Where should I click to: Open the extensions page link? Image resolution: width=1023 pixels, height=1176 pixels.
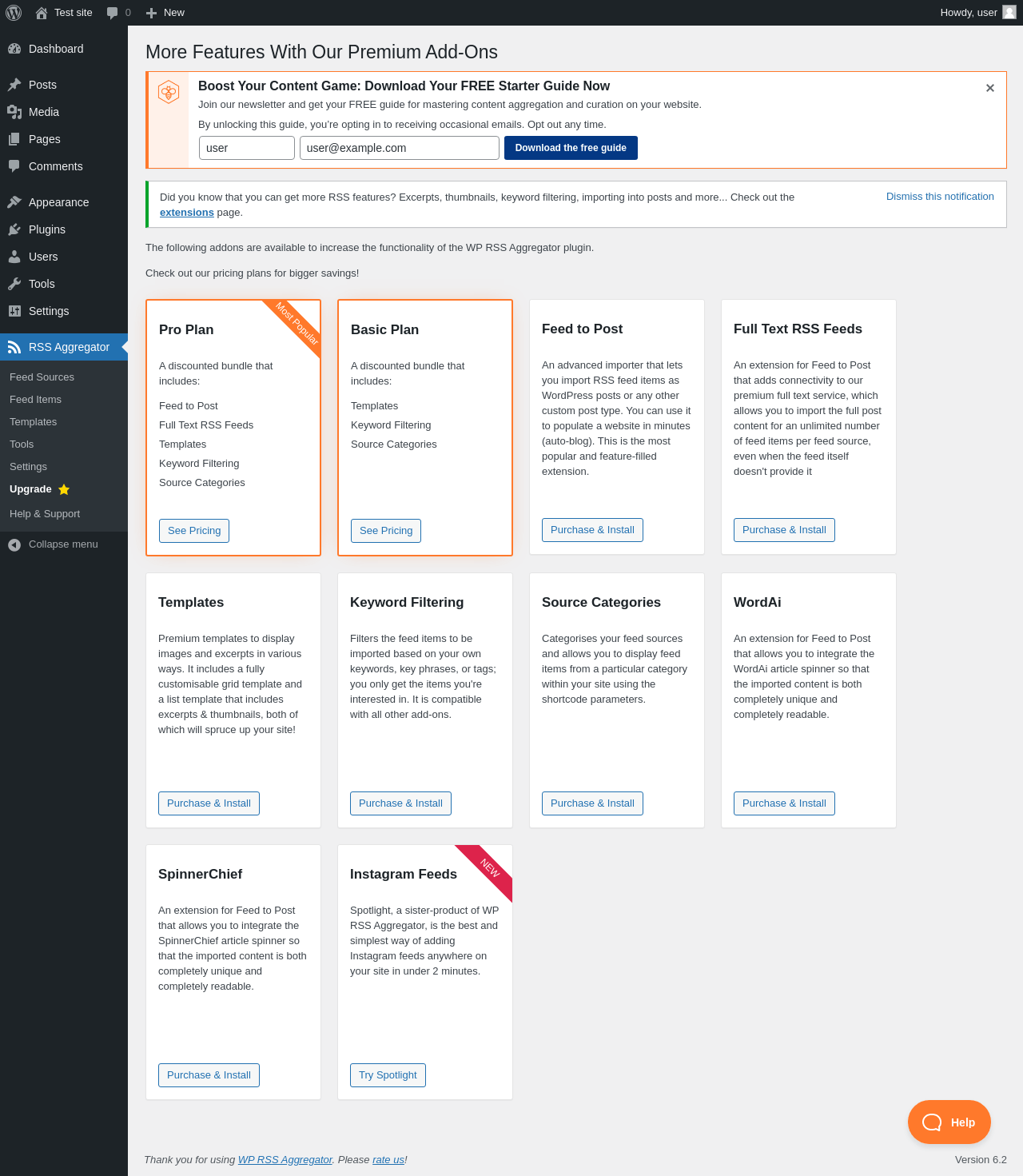tap(187, 213)
